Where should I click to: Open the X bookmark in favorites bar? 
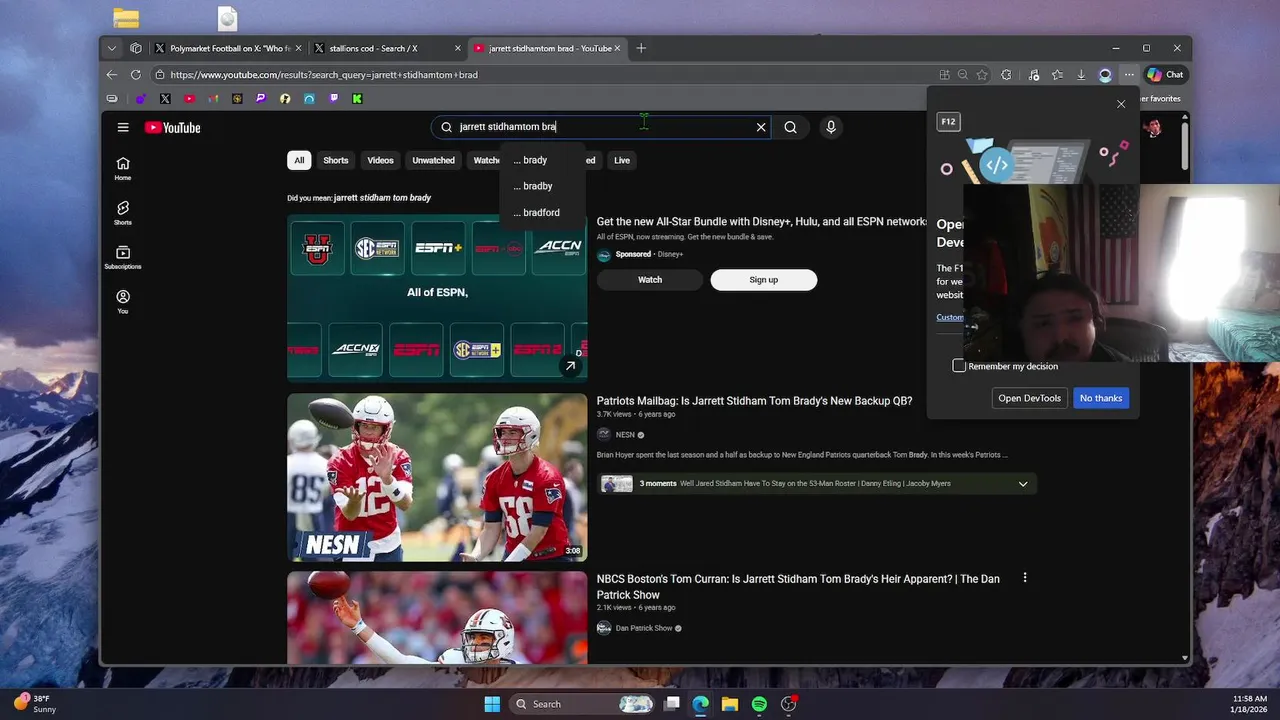pos(165,99)
